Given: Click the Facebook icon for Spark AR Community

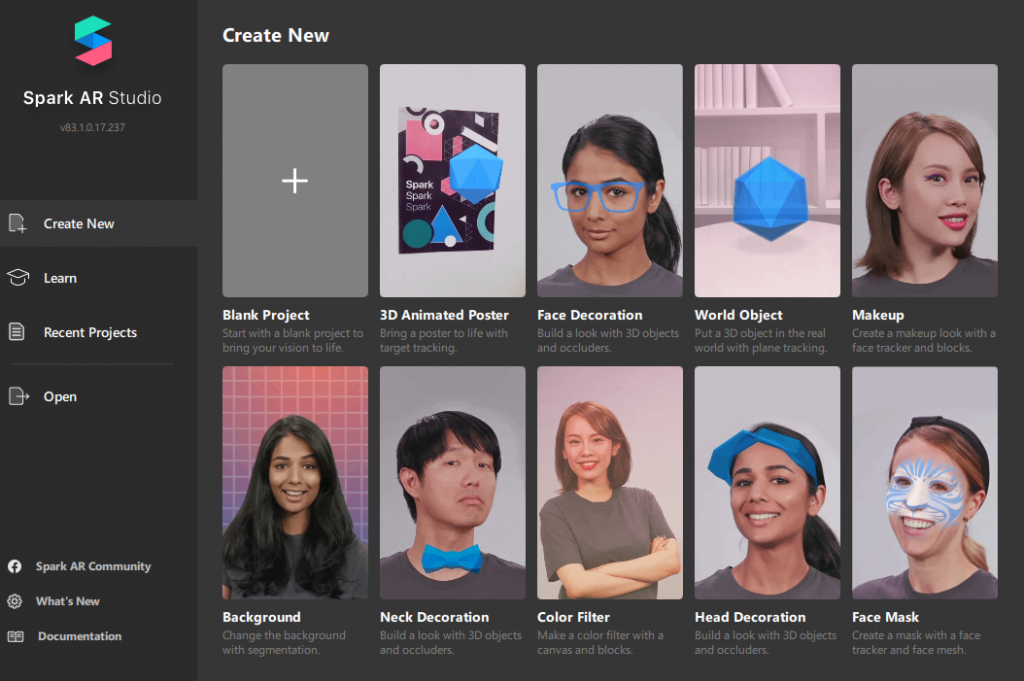Looking at the screenshot, I should tap(15, 566).
